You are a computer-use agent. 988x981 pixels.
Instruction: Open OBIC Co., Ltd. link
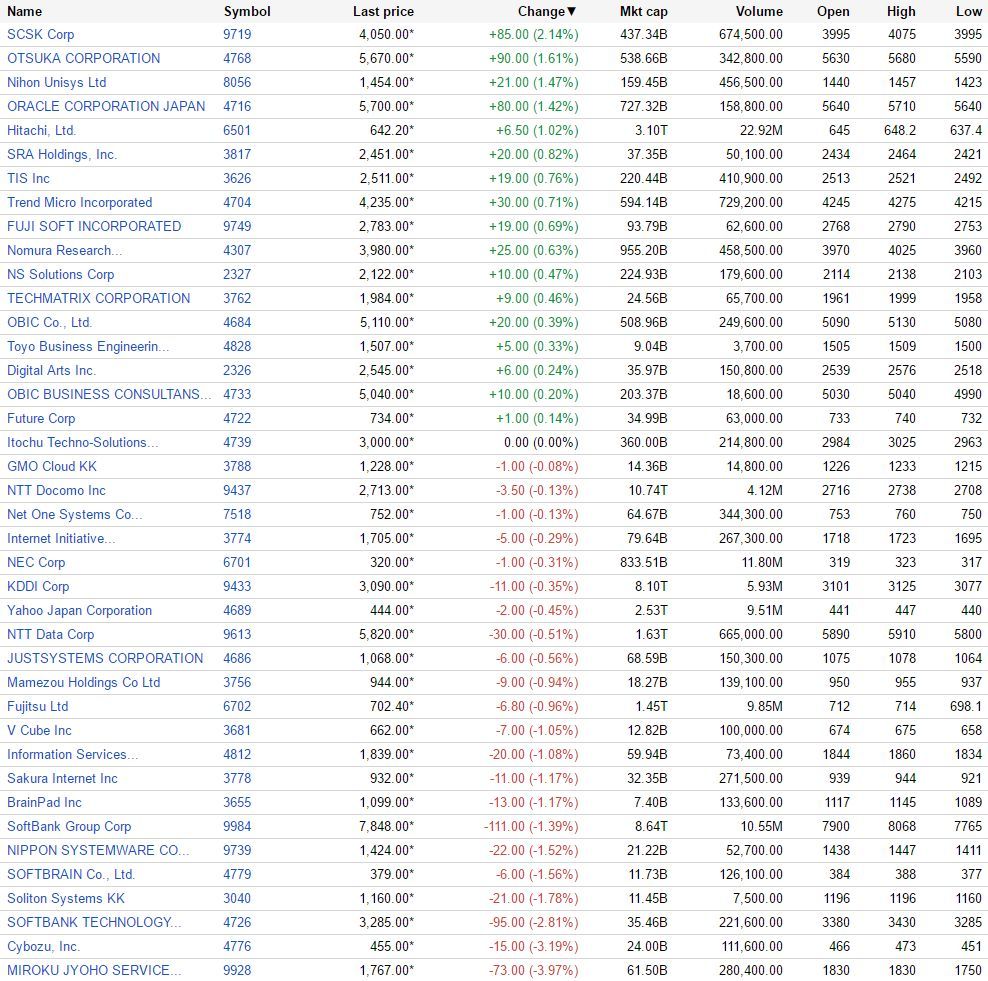click(49, 322)
